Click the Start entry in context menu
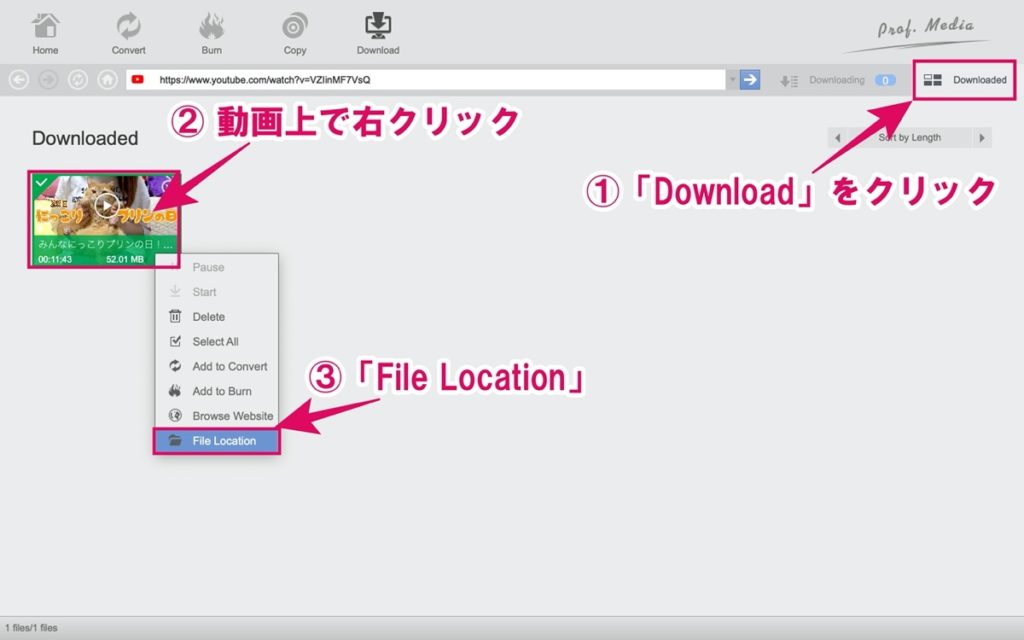Screen dimensions: 1024x640 click(x=216, y=292)
